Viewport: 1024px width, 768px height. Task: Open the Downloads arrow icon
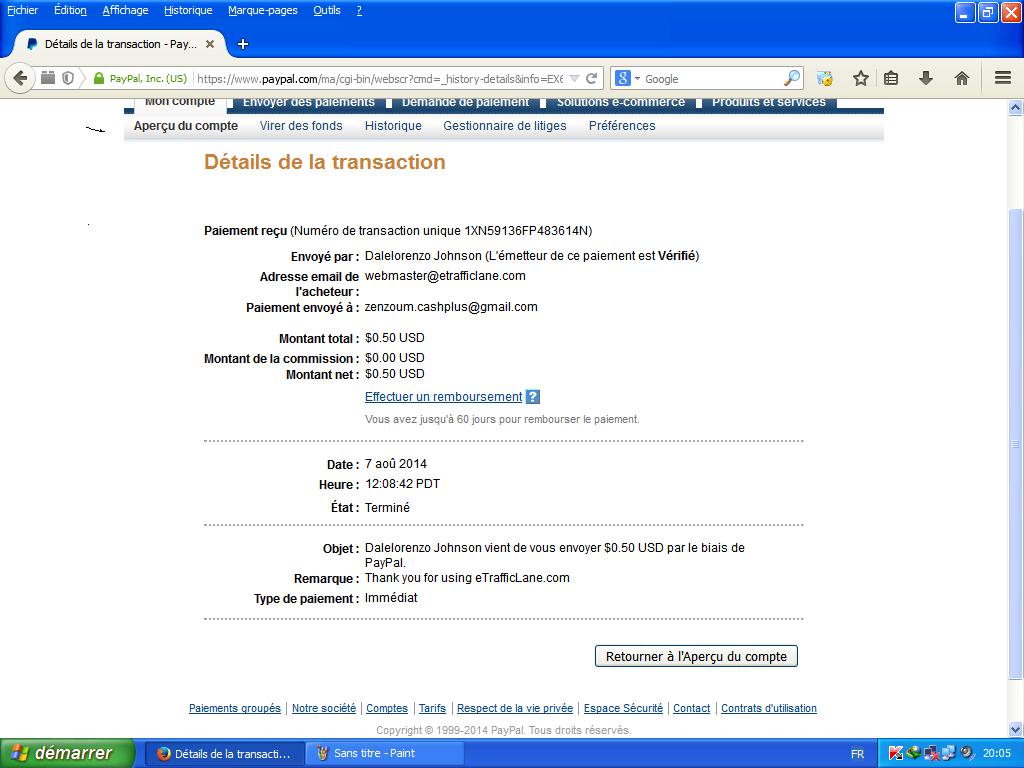pos(925,78)
